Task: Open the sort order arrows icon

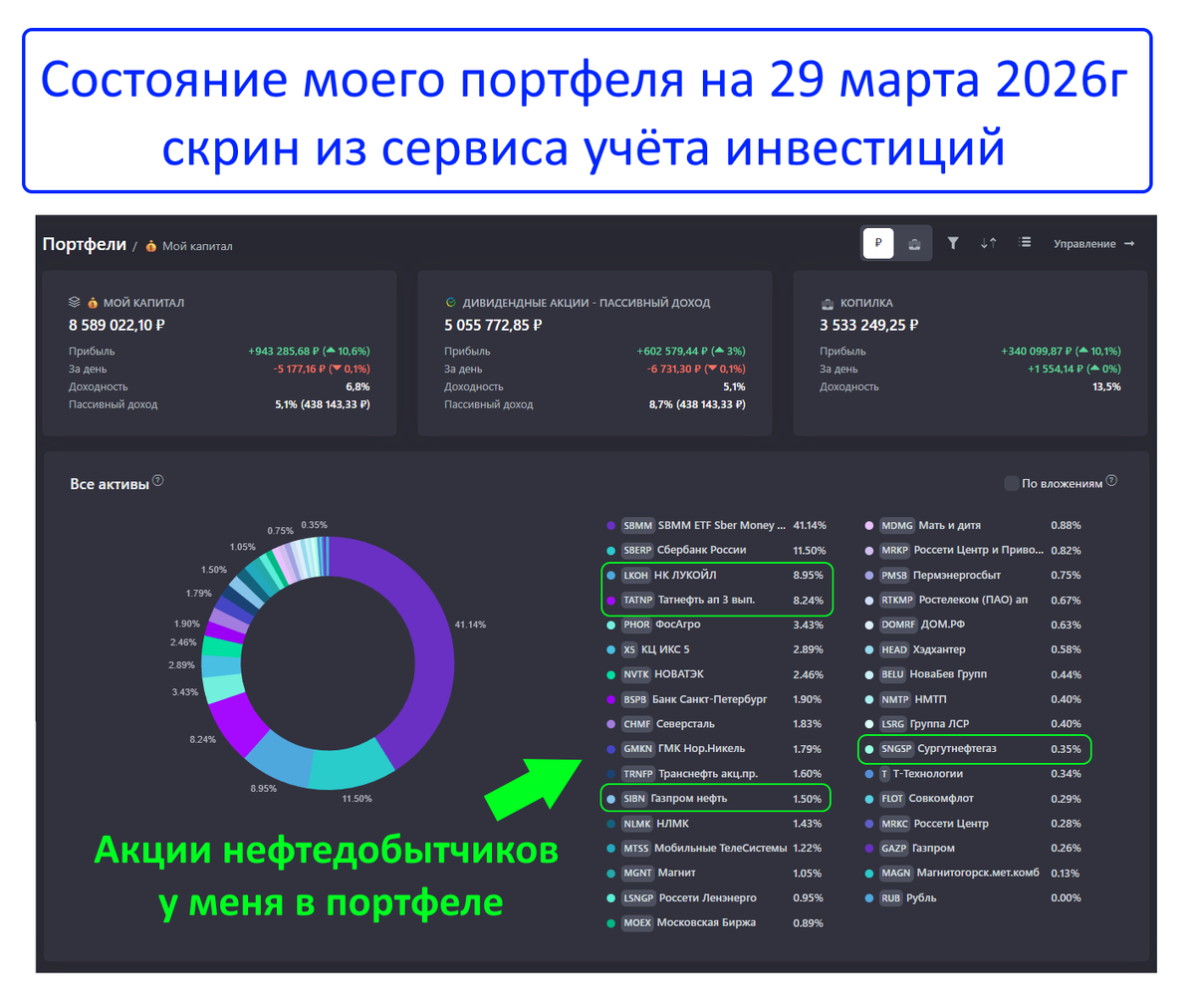Action: (x=988, y=243)
